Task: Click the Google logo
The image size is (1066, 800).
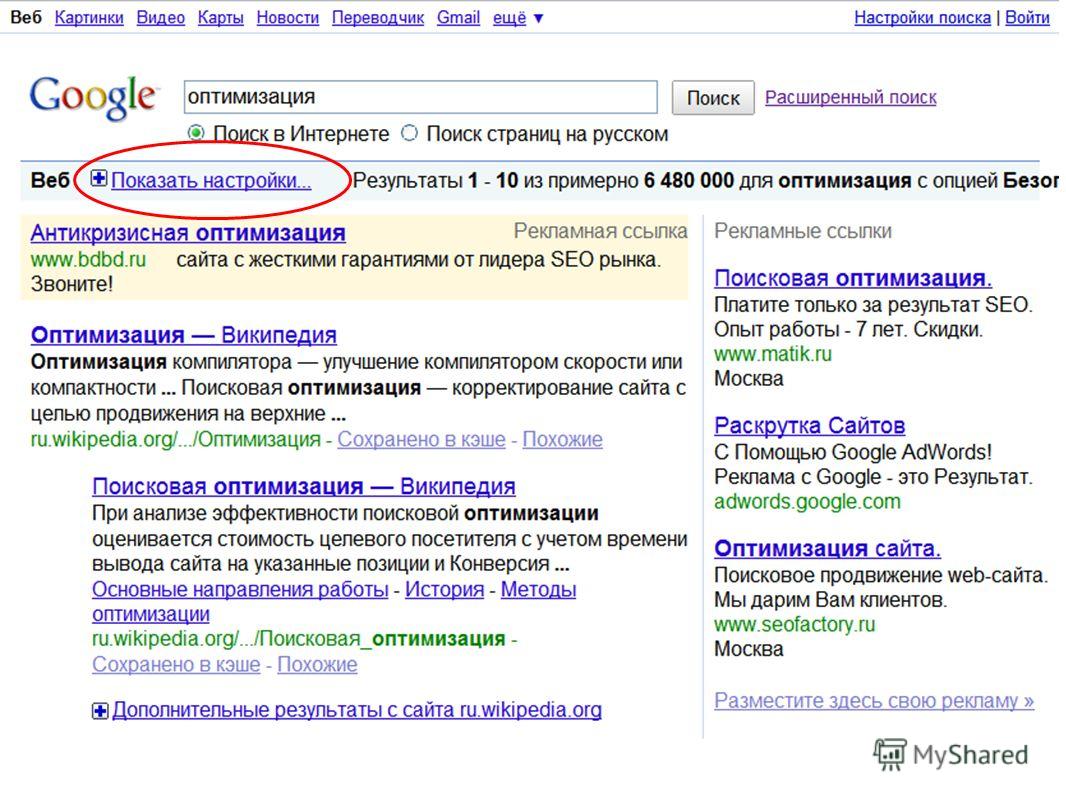Action: point(93,97)
